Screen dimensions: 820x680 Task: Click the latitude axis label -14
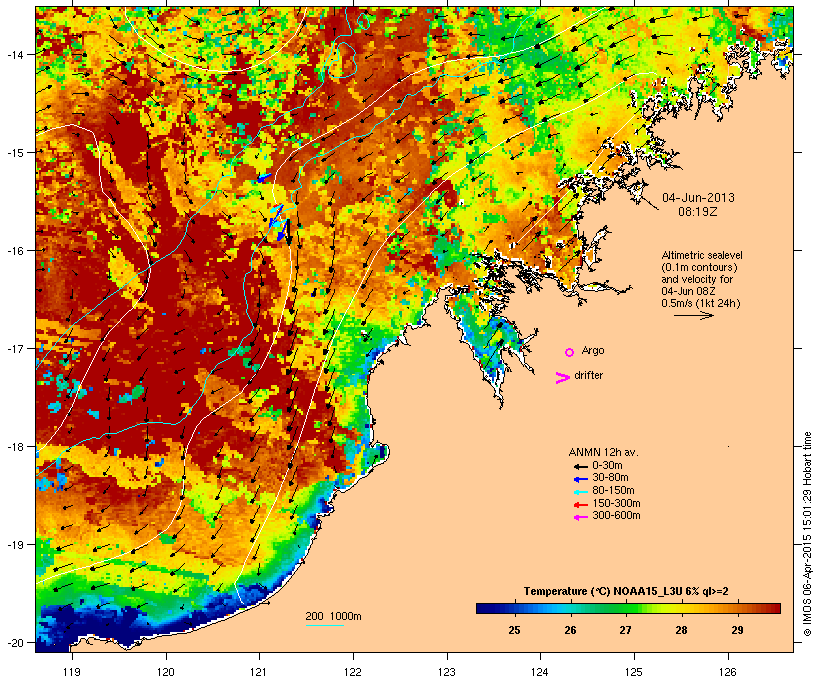[x=14, y=54]
